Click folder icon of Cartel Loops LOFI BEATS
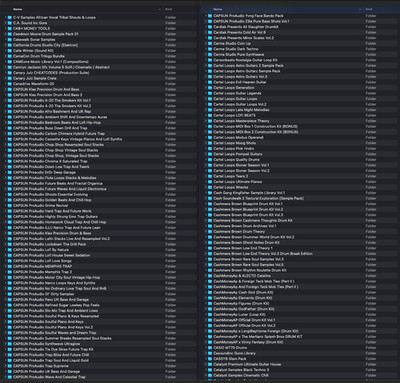The image size is (400, 383). pos(210,115)
